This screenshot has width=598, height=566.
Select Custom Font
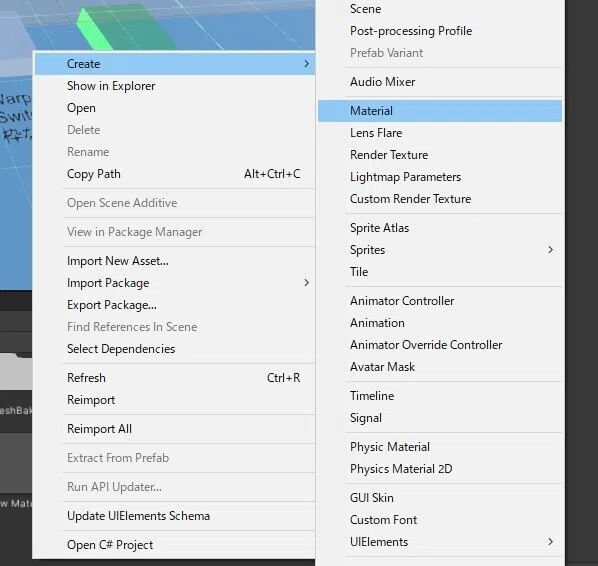tap(440, 520)
